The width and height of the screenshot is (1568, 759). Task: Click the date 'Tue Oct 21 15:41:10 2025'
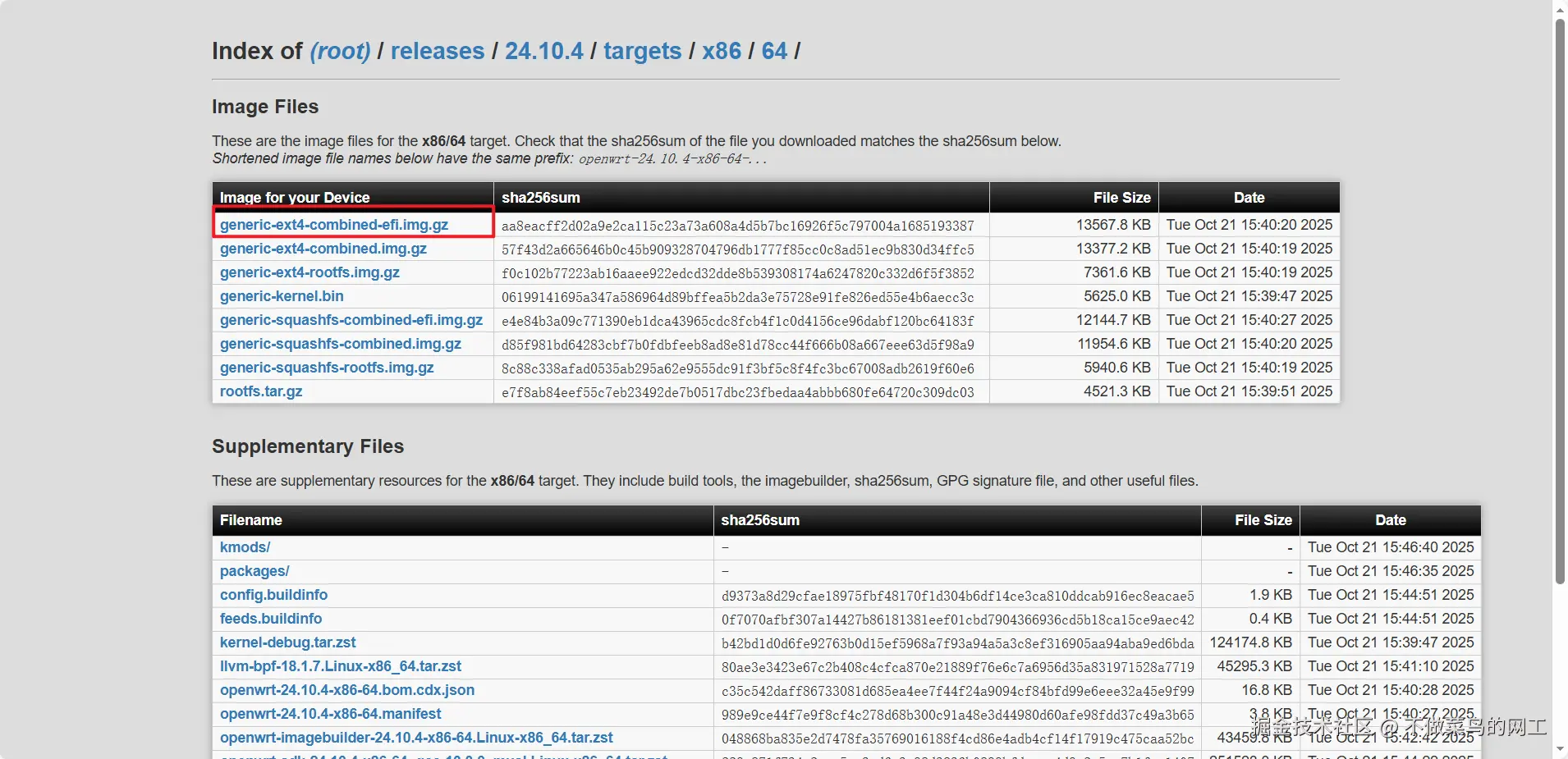click(x=1391, y=666)
